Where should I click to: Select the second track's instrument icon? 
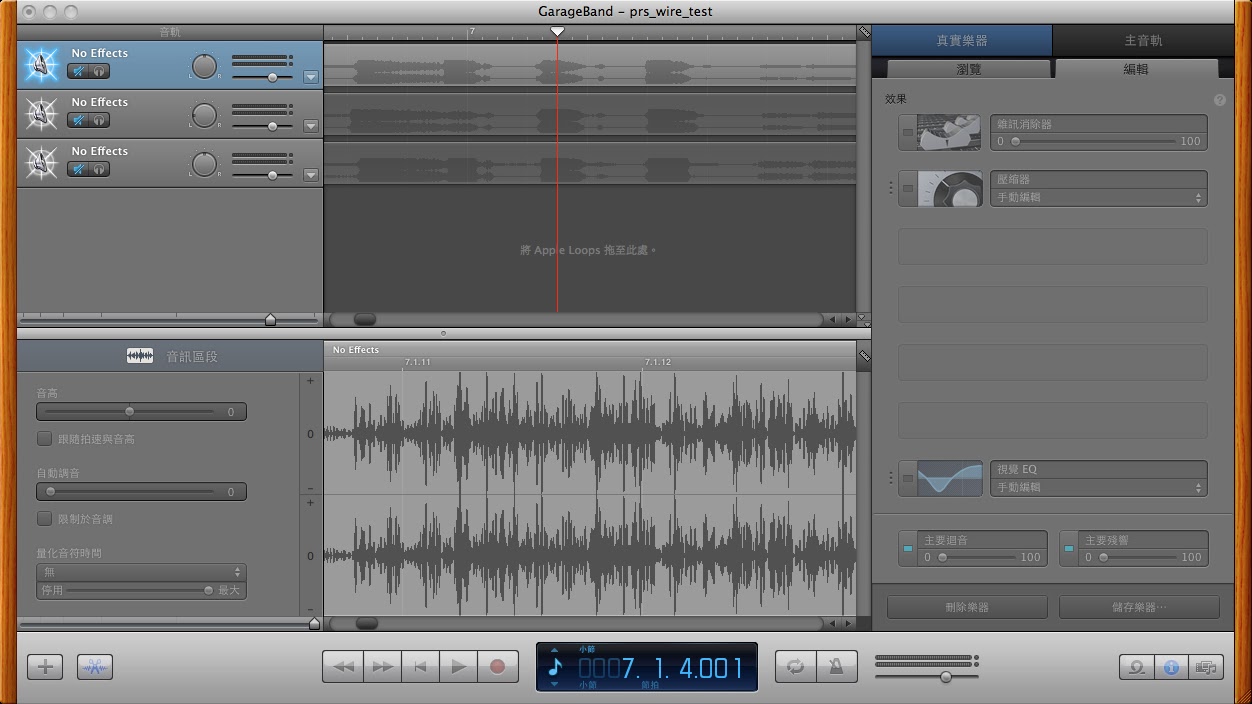[x=41, y=114]
